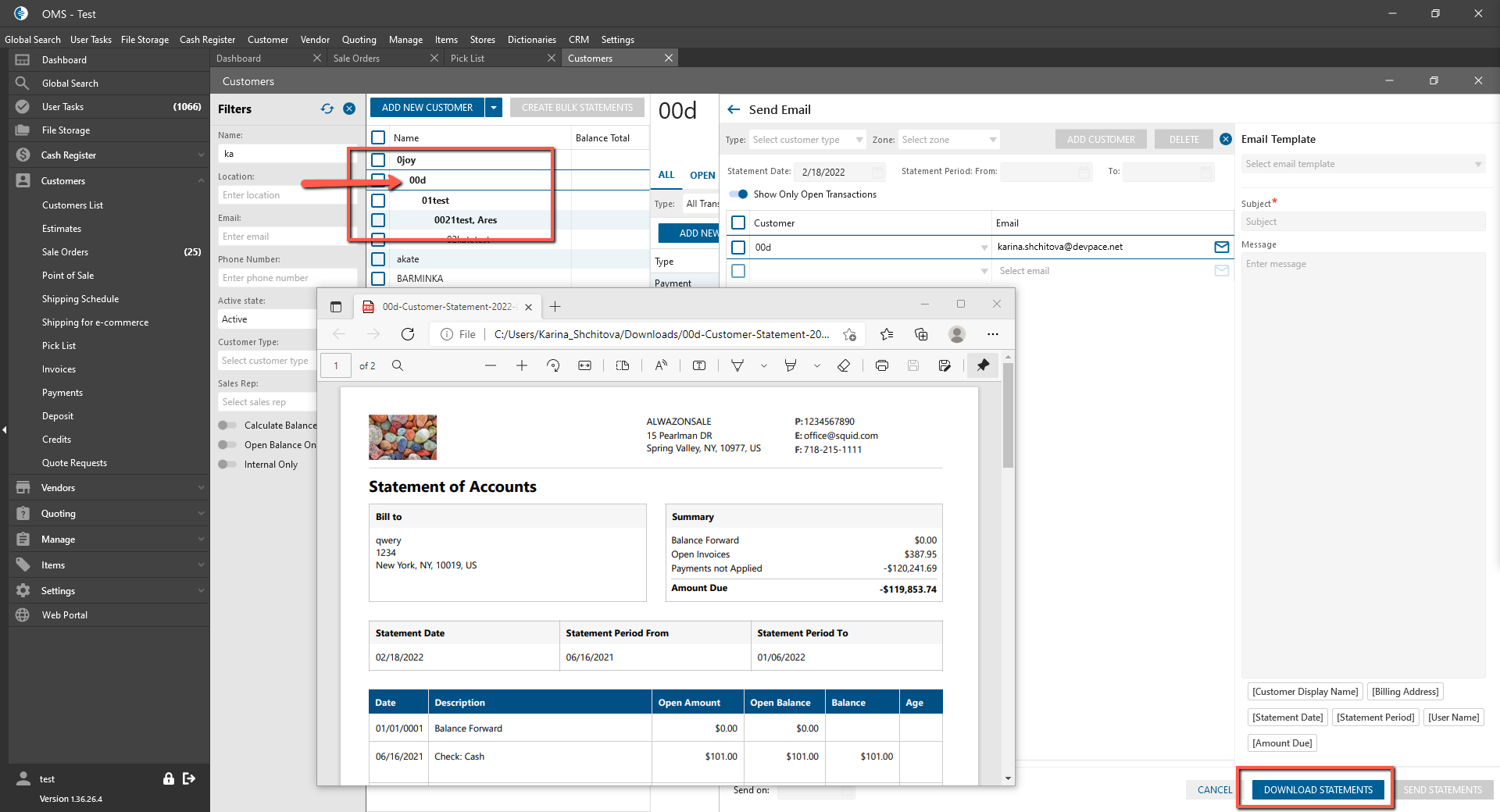Viewport: 1500px width, 812px height.
Task: Toggle Show Only Open Transactions switch
Action: point(738,194)
